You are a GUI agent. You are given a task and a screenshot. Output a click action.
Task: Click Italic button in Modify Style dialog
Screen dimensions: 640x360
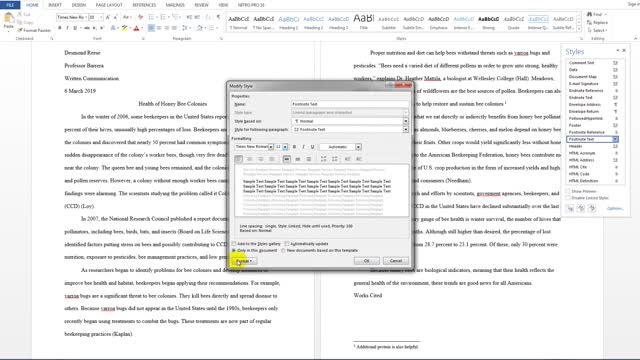tap(303, 147)
